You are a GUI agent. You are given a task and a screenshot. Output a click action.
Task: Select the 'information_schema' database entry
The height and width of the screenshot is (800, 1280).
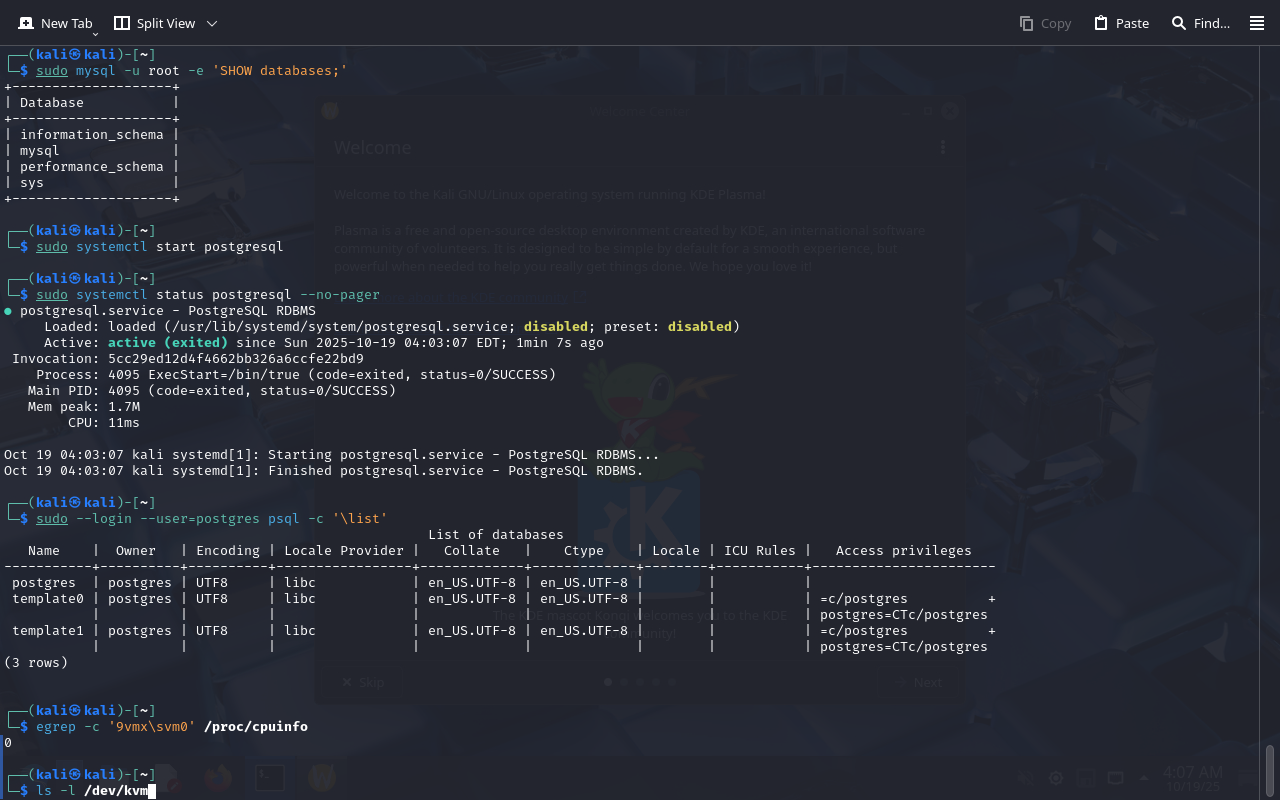point(91,135)
